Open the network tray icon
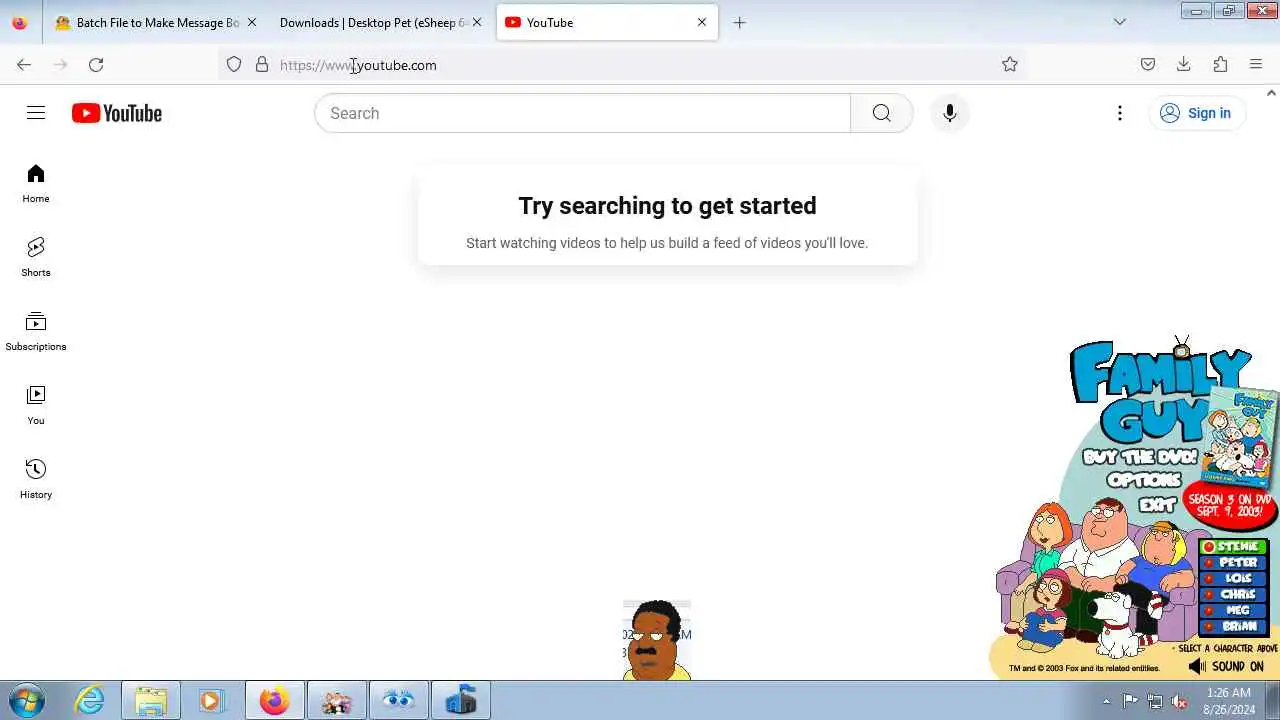Screen dimensions: 1280x720 1155,701
